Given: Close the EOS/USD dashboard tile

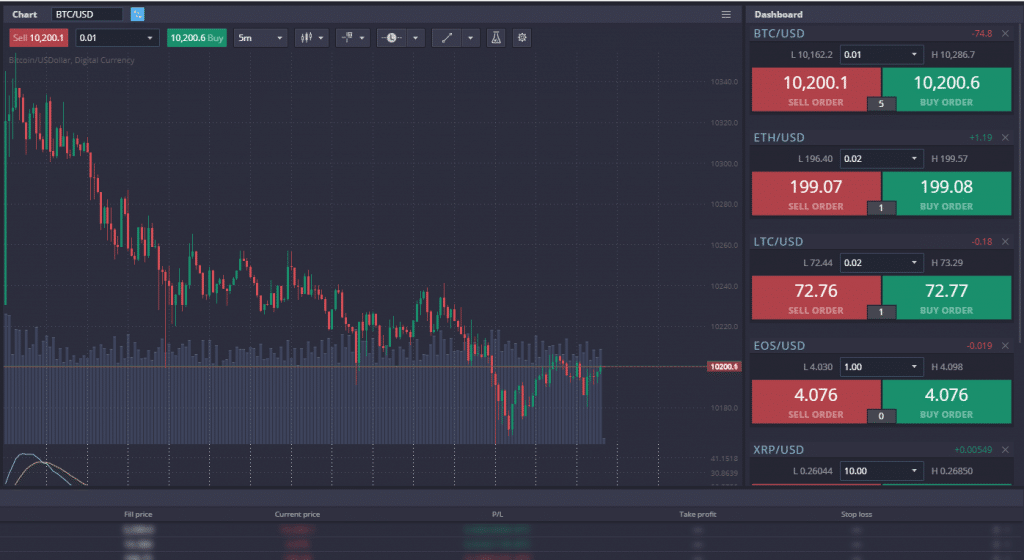Looking at the screenshot, I should click(1005, 346).
